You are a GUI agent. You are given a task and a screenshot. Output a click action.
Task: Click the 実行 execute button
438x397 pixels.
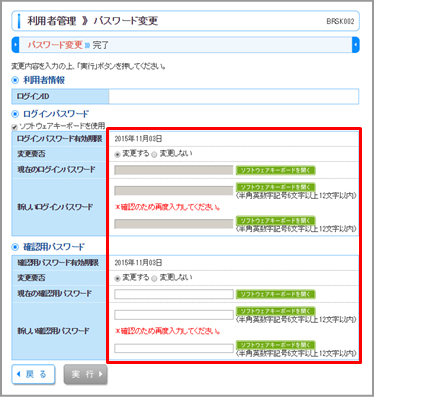click(86, 374)
